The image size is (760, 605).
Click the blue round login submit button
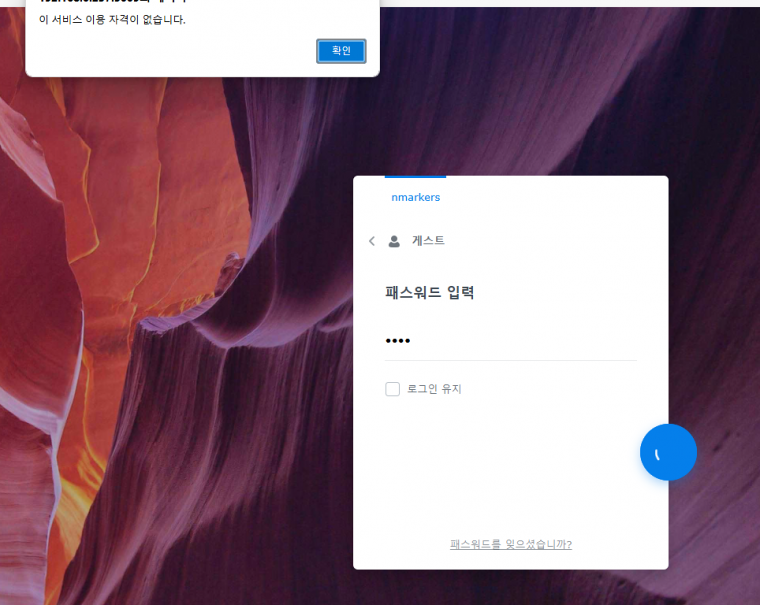(668, 452)
